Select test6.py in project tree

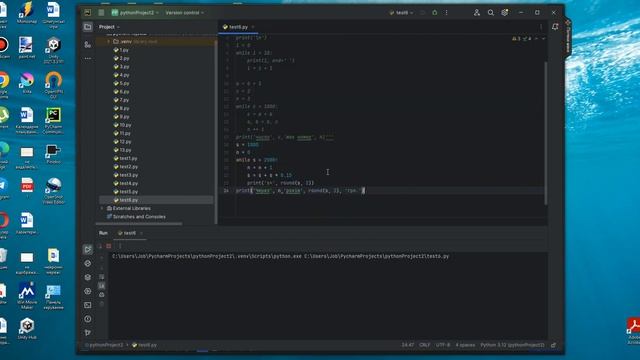tap(126, 200)
